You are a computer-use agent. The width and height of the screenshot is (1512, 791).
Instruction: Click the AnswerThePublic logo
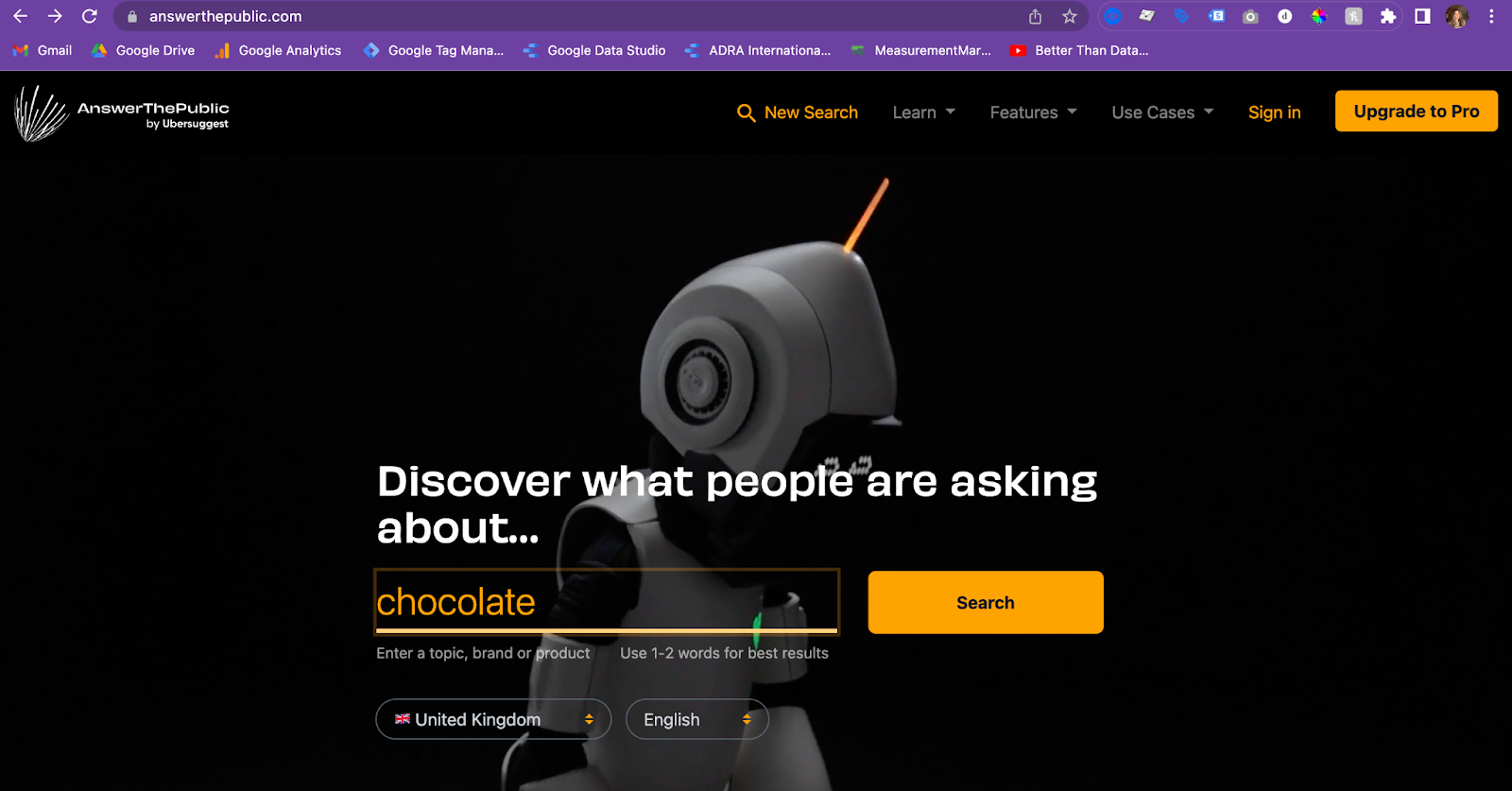pyautogui.click(x=122, y=113)
